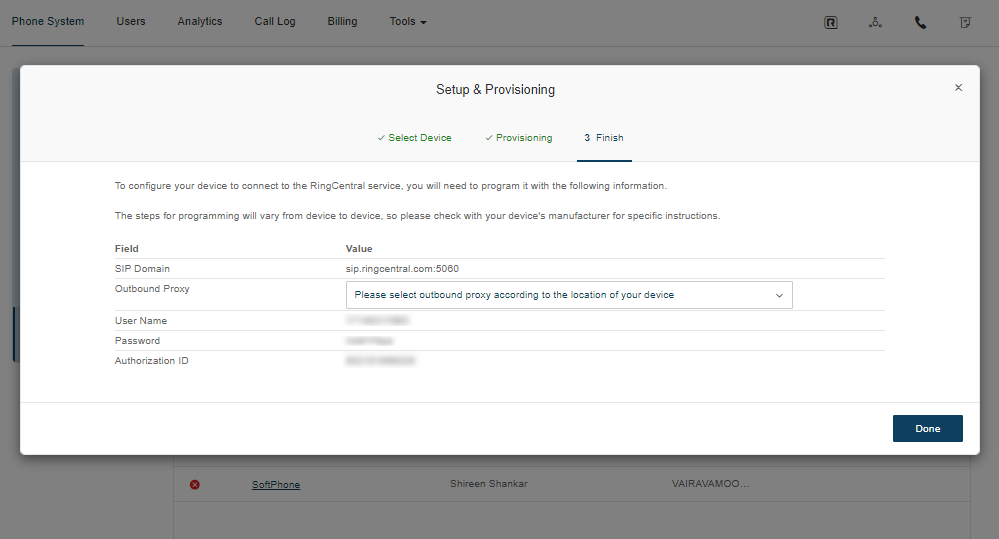Viewport: 999px width, 539px height.
Task: Open the network nodes icon in header
Action: point(875,22)
